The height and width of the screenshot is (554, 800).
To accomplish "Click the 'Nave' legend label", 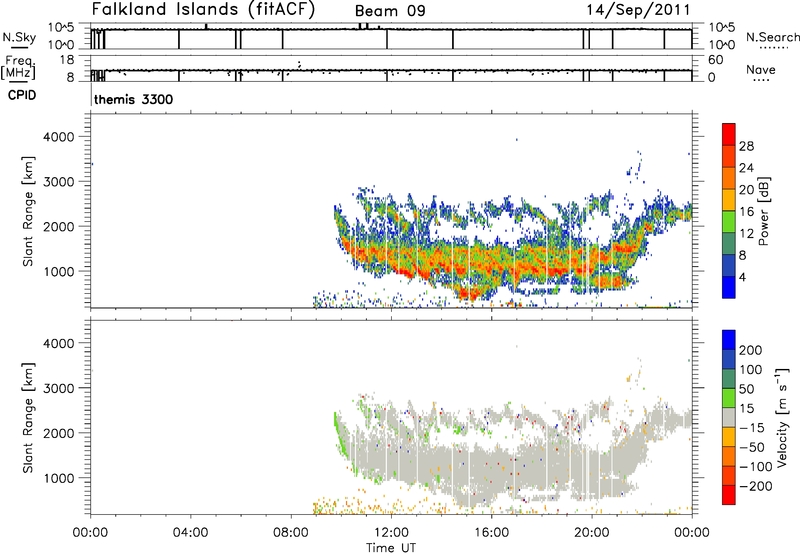I will pos(760,69).
